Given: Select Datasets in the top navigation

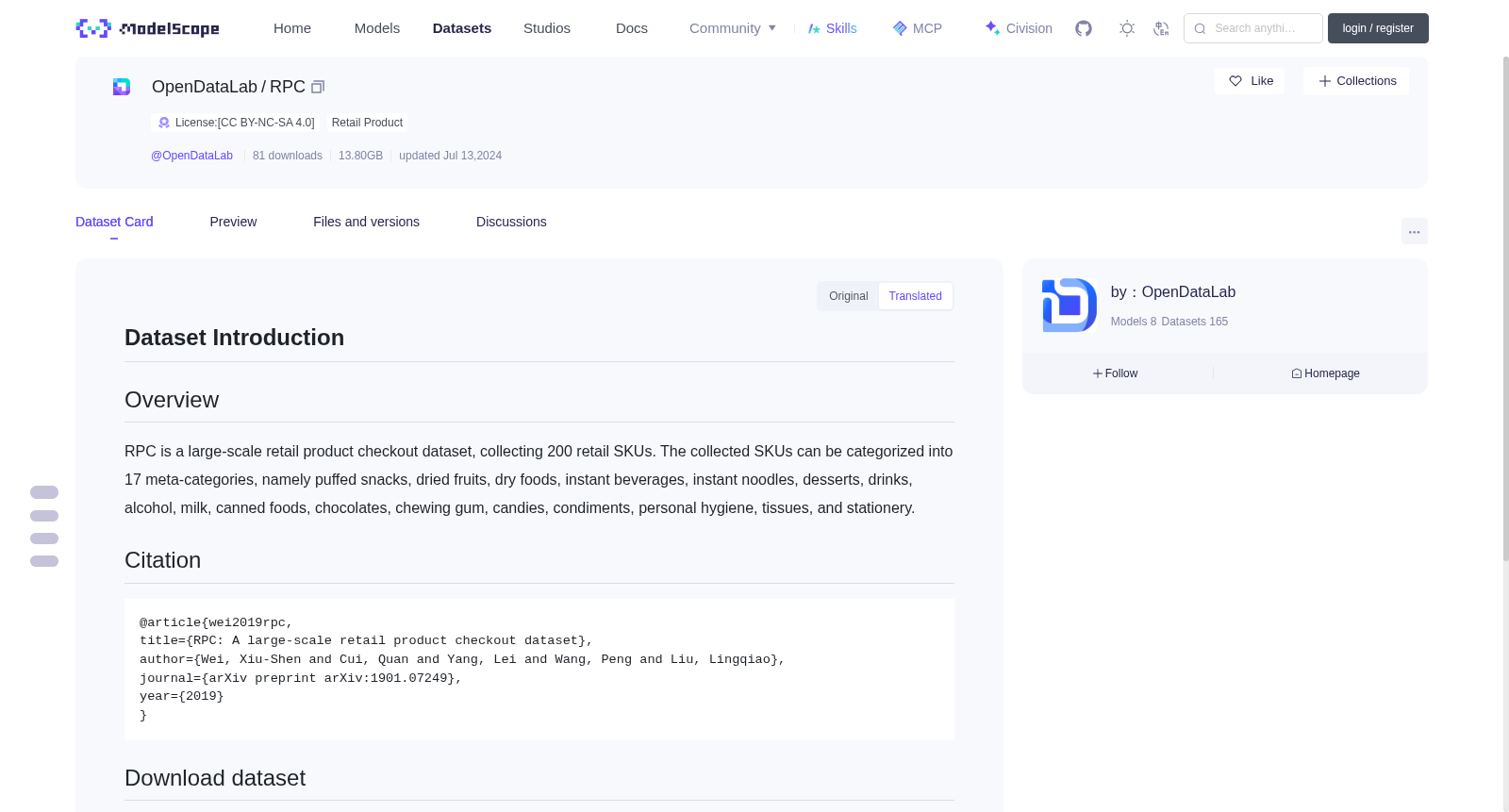Looking at the screenshot, I should click(462, 28).
